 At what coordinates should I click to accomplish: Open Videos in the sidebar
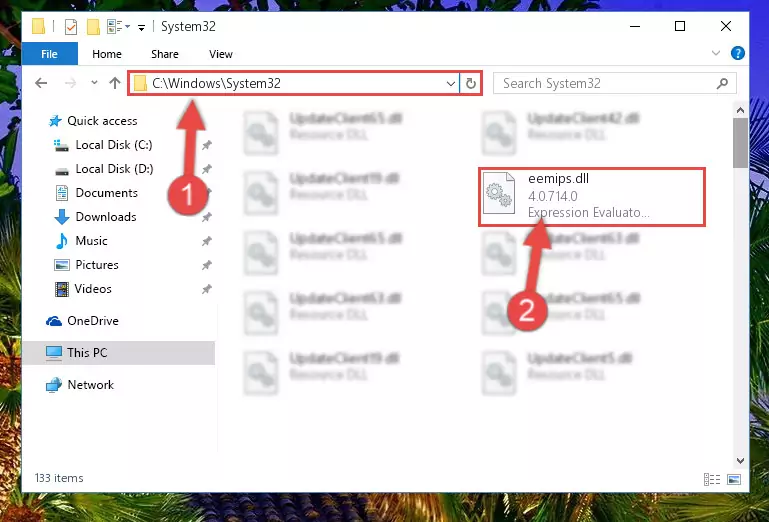pyautogui.click(x=93, y=289)
